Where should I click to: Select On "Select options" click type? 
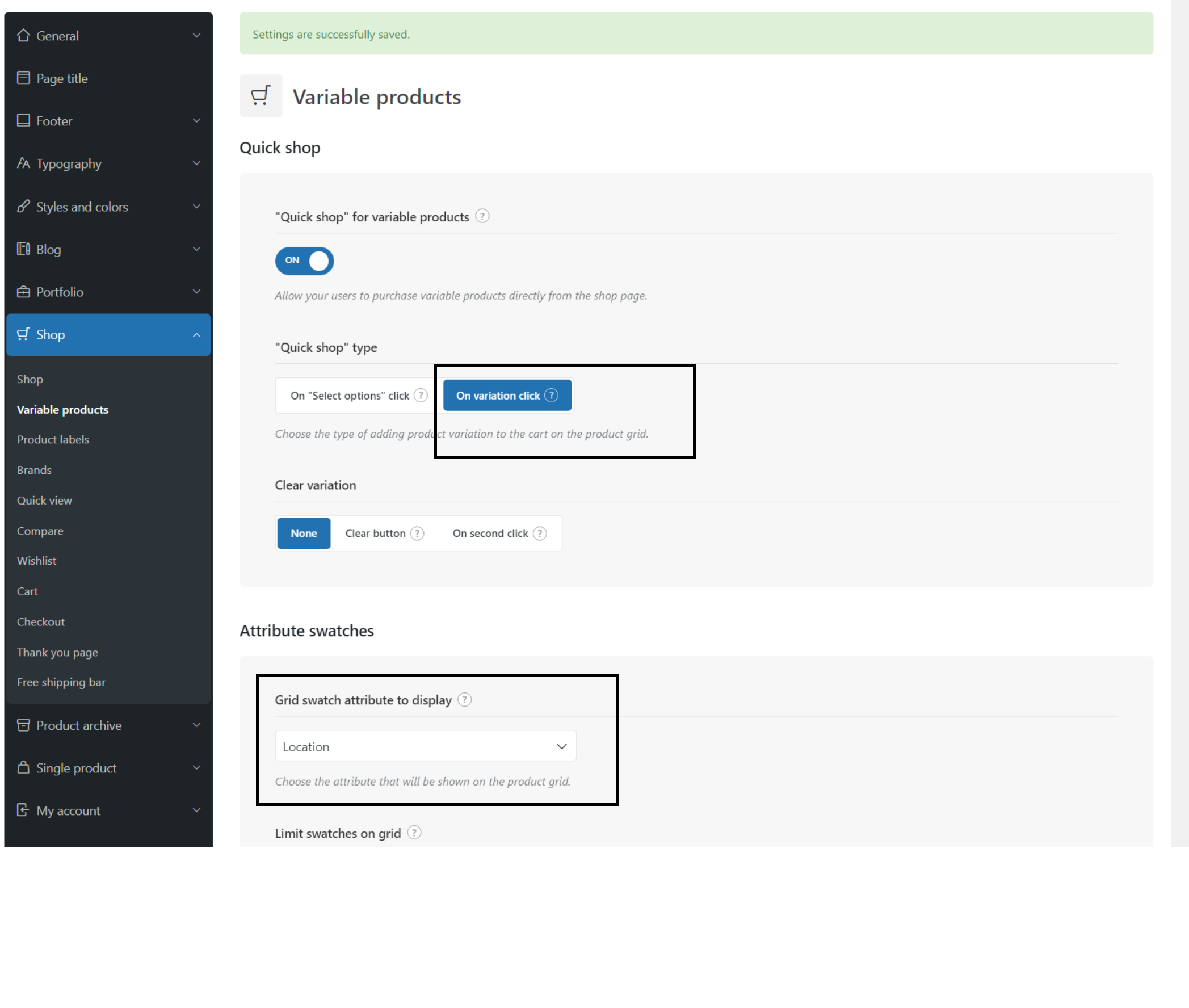pos(358,396)
